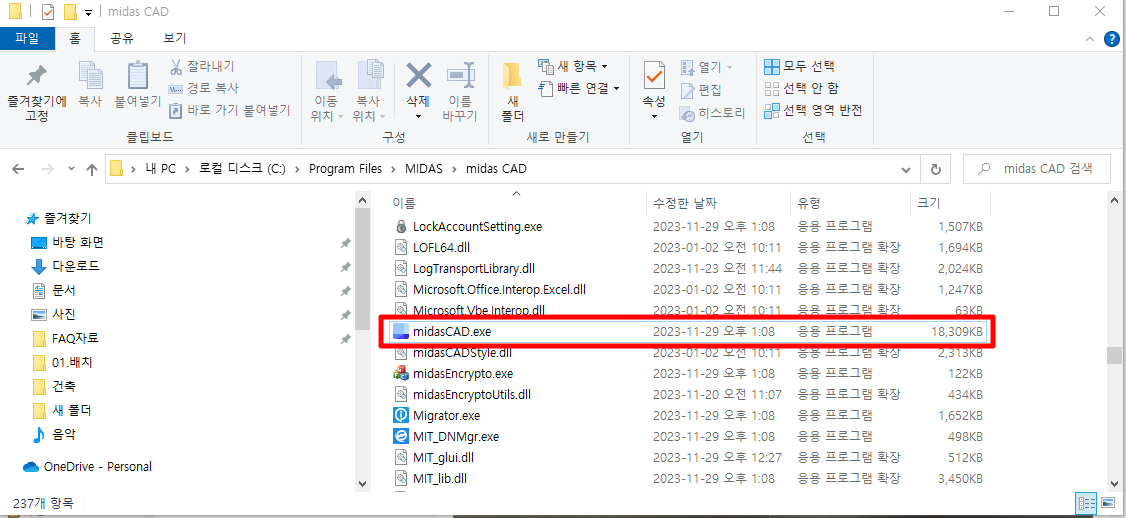This screenshot has width=1126, height=518.
Task: Open 복사 위치 (Copy to) menu
Action: 369,91
